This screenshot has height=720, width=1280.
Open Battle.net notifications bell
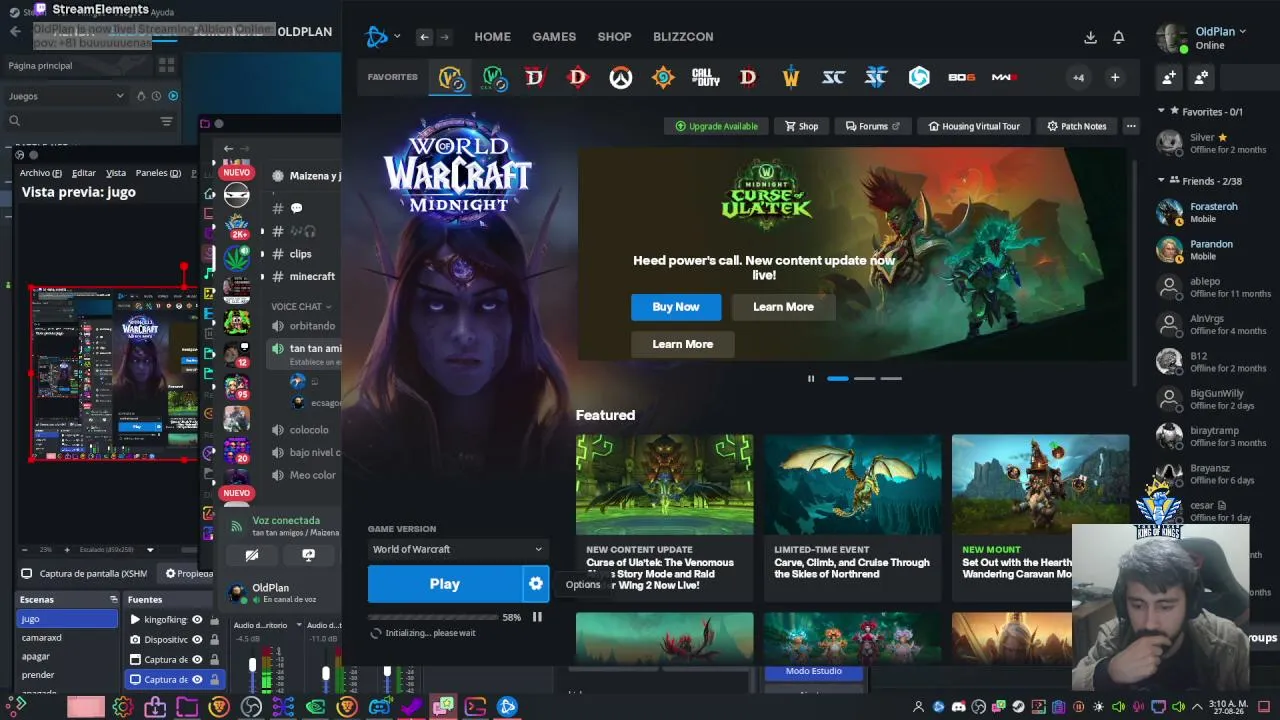click(1119, 37)
